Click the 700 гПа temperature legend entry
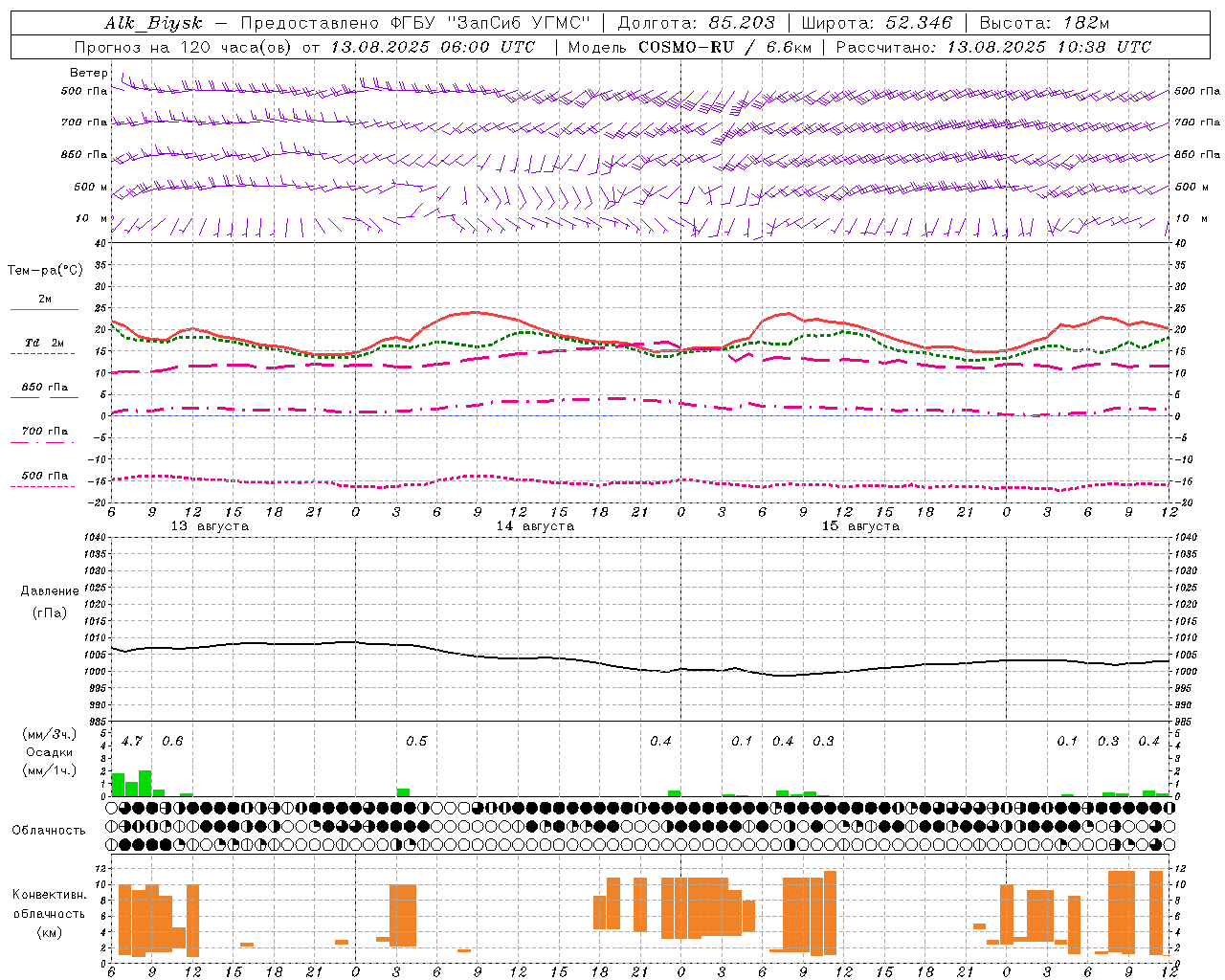The height and width of the screenshot is (980, 1225). pyautogui.click(x=45, y=431)
